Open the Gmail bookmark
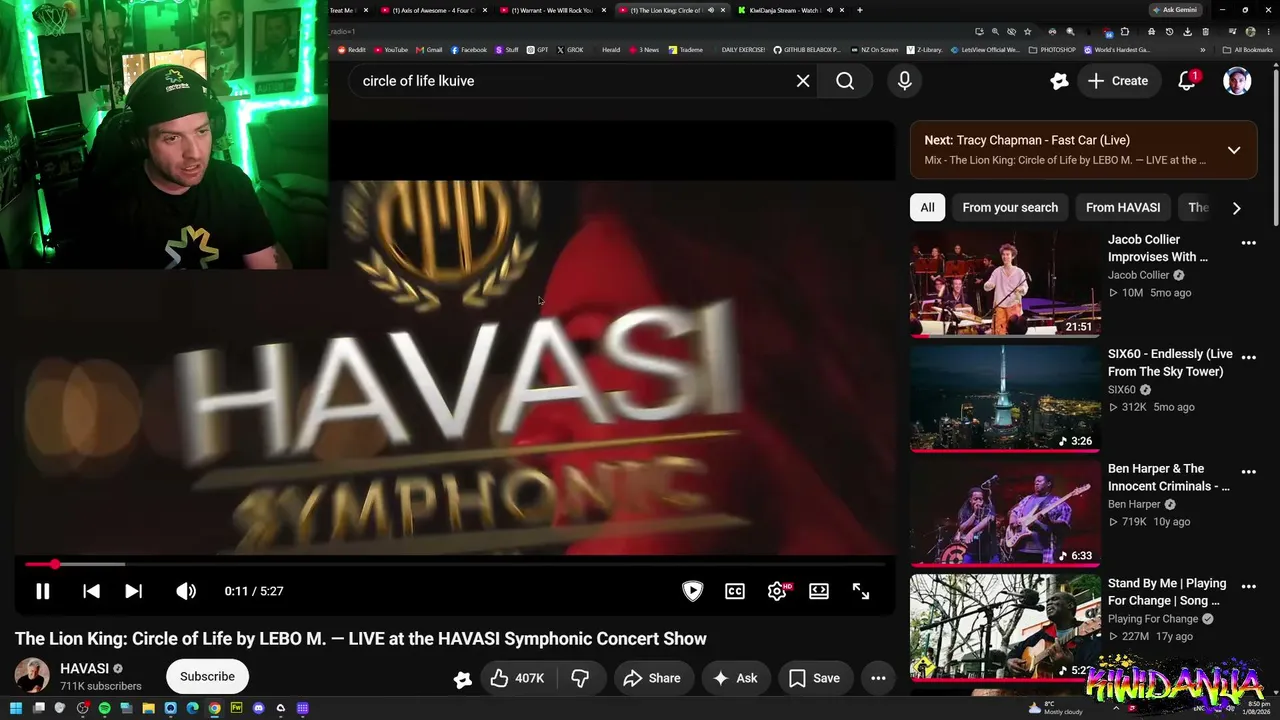 pos(430,49)
